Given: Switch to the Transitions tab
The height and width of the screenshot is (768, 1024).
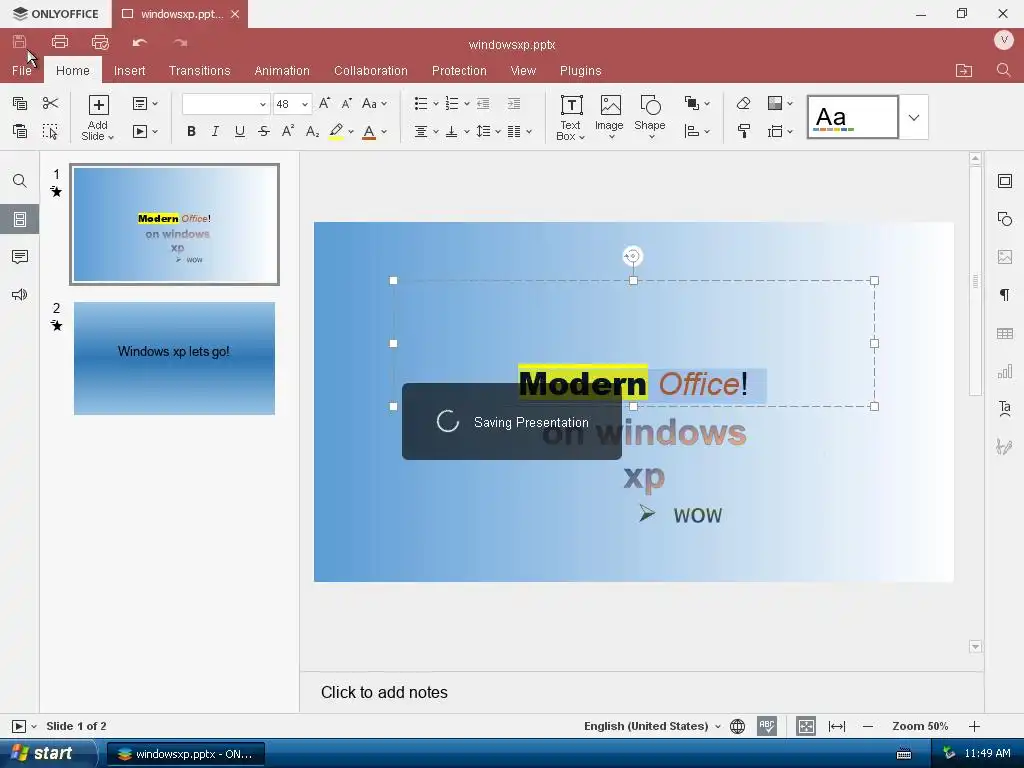Looking at the screenshot, I should coord(199,71).
